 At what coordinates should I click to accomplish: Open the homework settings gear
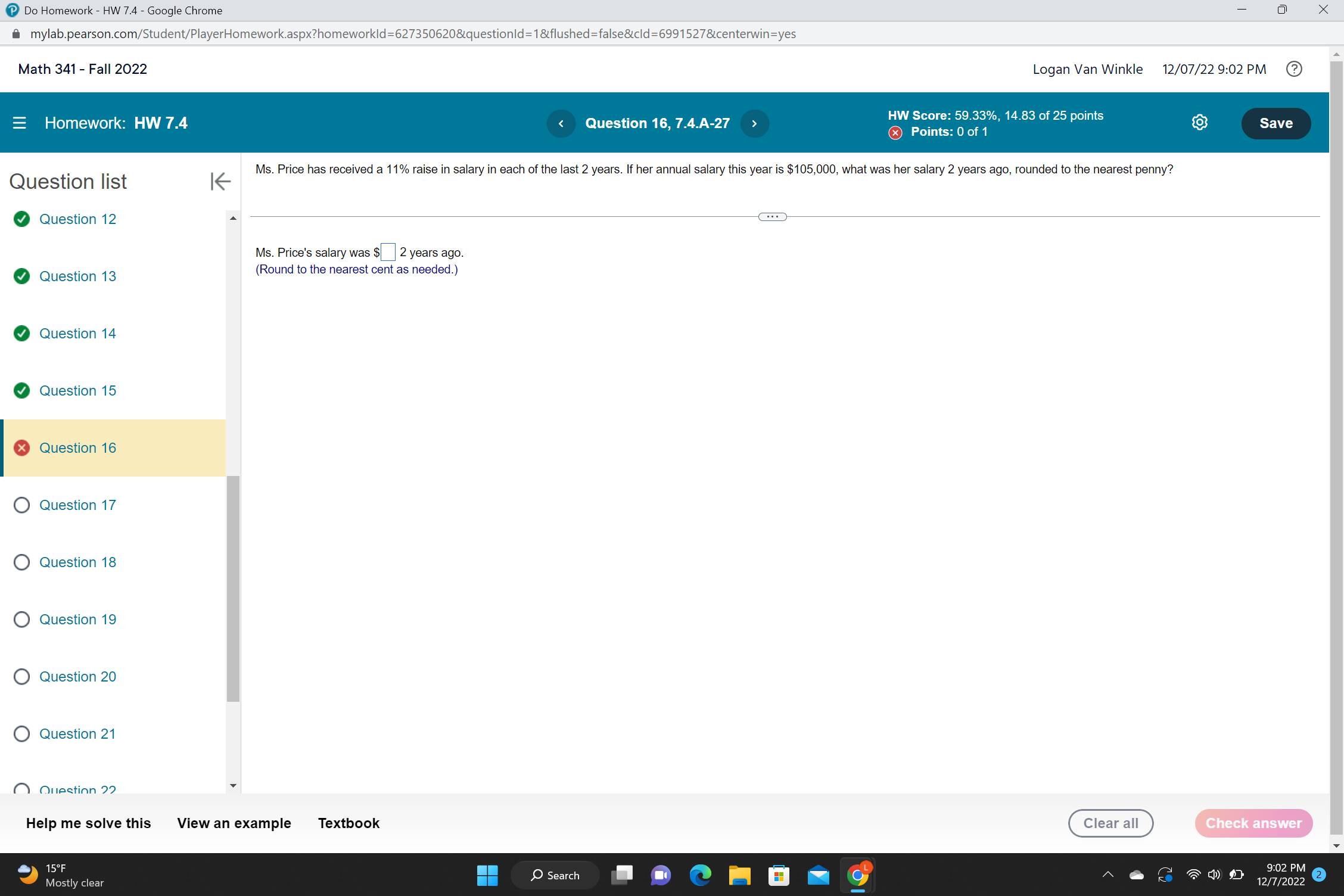[x=1200, y=122]
